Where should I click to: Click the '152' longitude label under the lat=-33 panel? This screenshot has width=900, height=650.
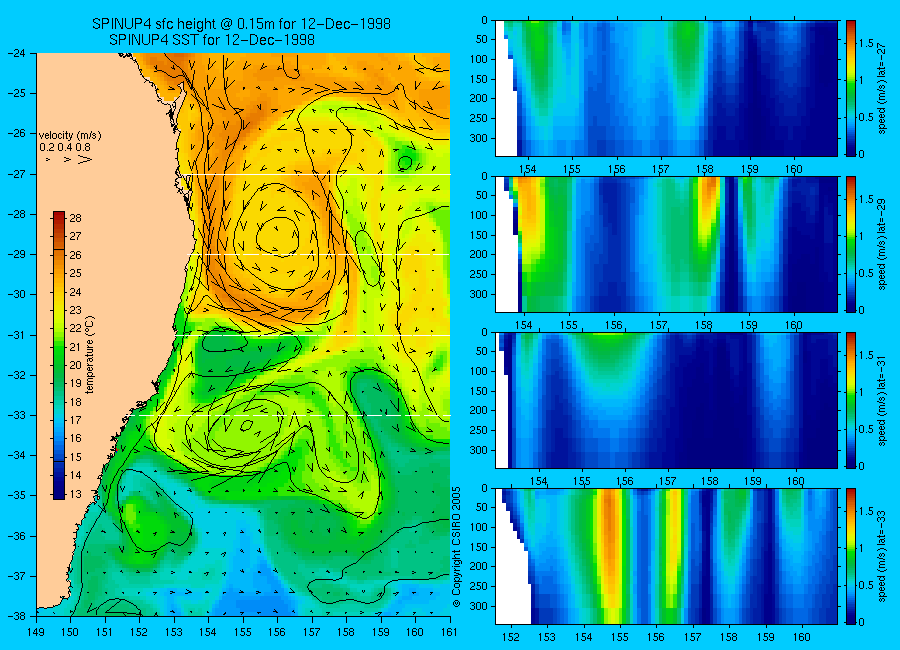510,637
